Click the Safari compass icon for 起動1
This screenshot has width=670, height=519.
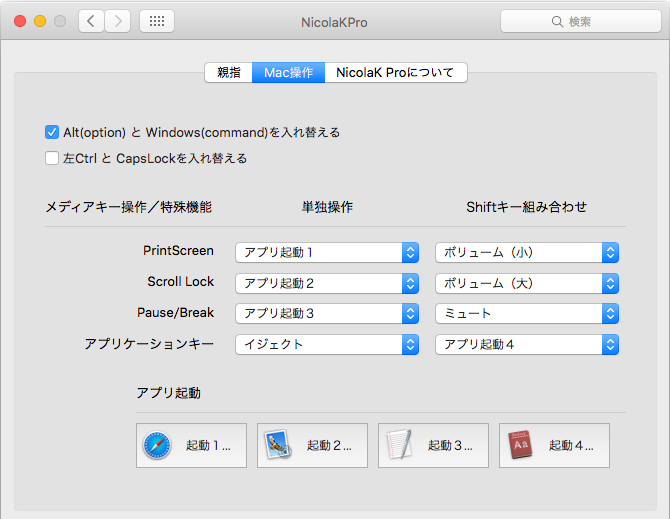pos(157,446)
